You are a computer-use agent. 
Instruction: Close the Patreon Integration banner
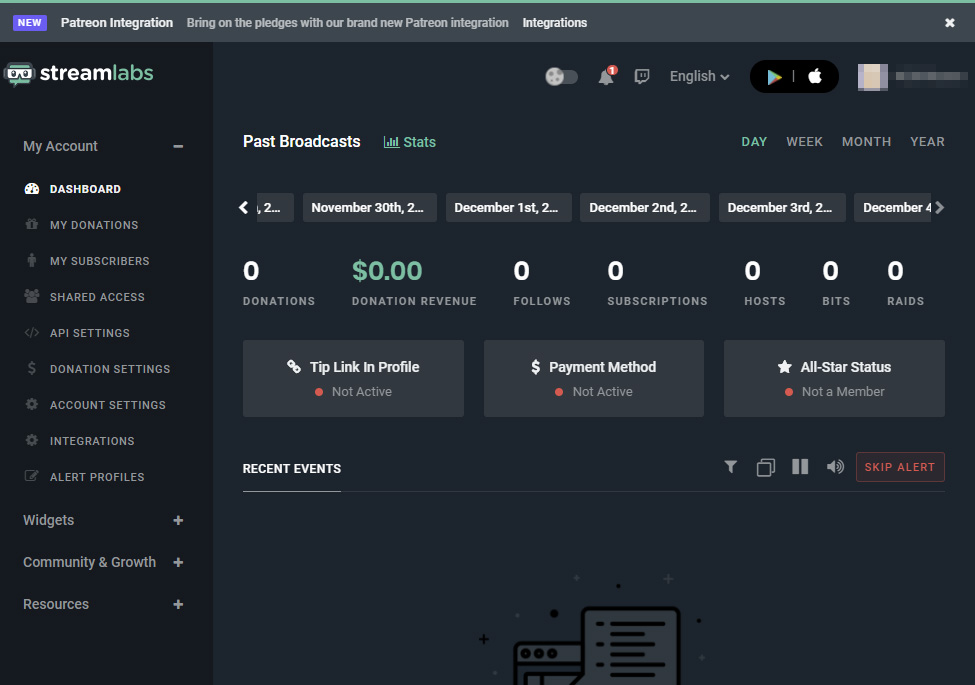950,22
